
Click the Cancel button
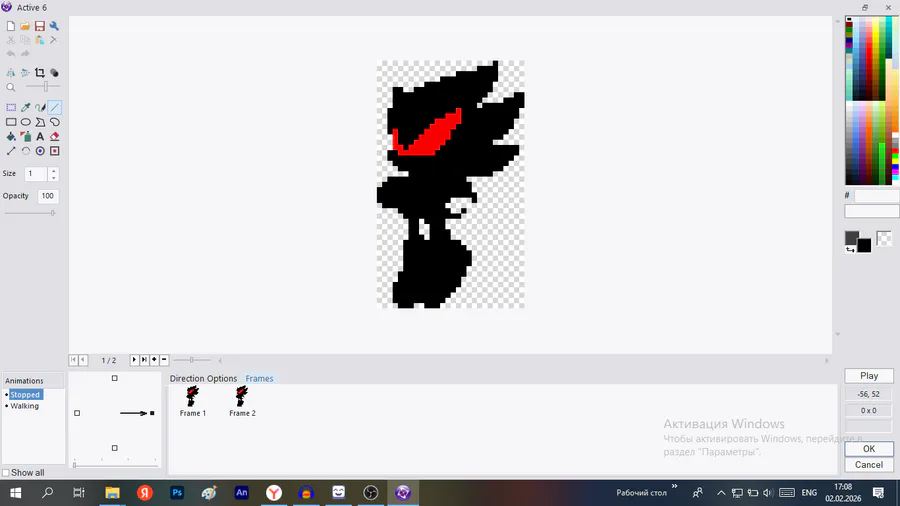(869, 465)
